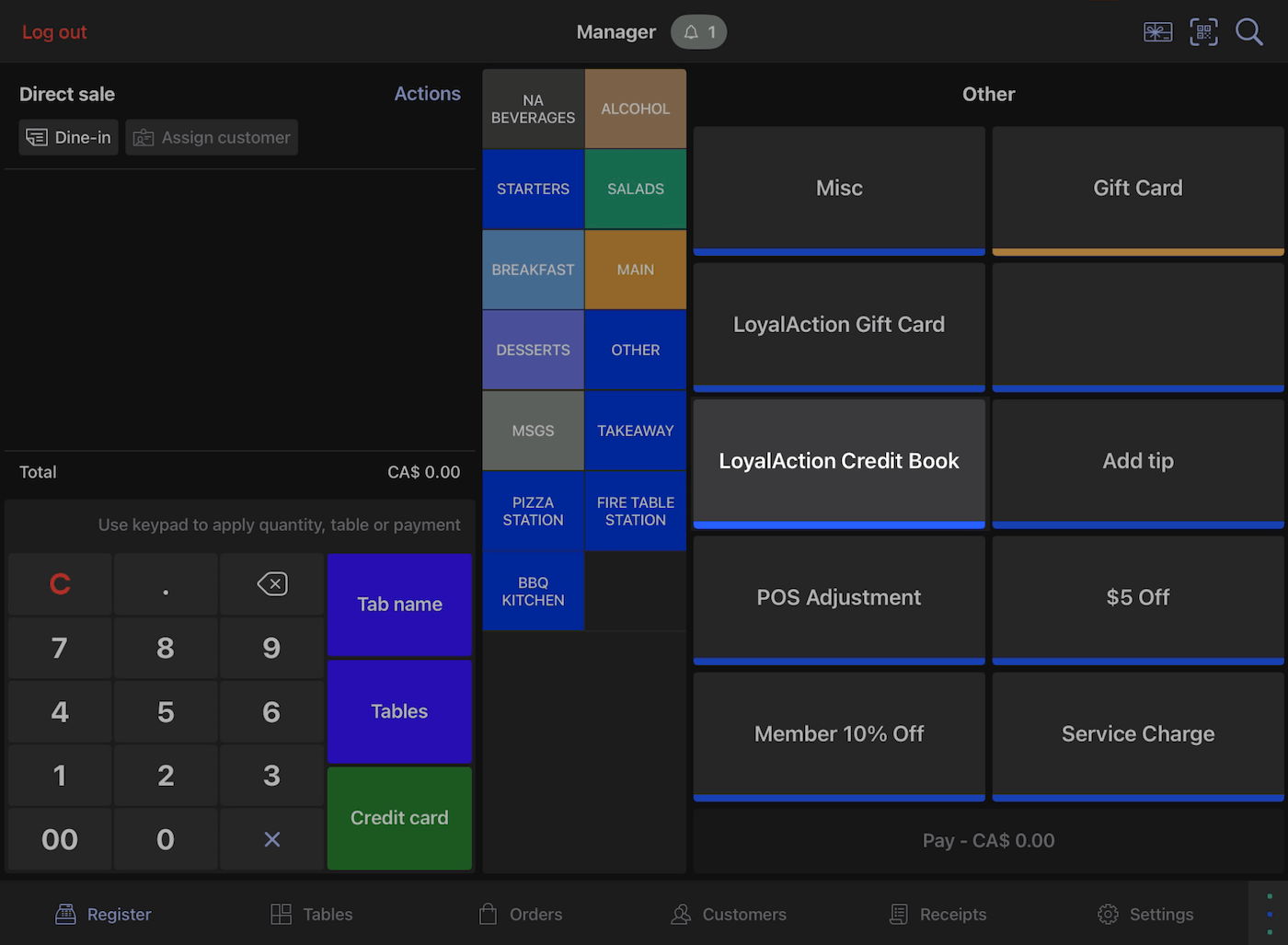Open notifications bell badge
Screen dimensions: 1288x945
tap(699, 32)
